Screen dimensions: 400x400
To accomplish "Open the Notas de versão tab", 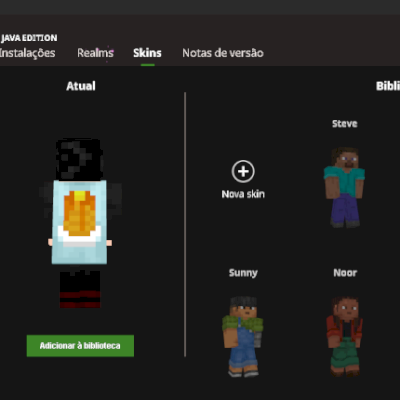I will (223, 53).
